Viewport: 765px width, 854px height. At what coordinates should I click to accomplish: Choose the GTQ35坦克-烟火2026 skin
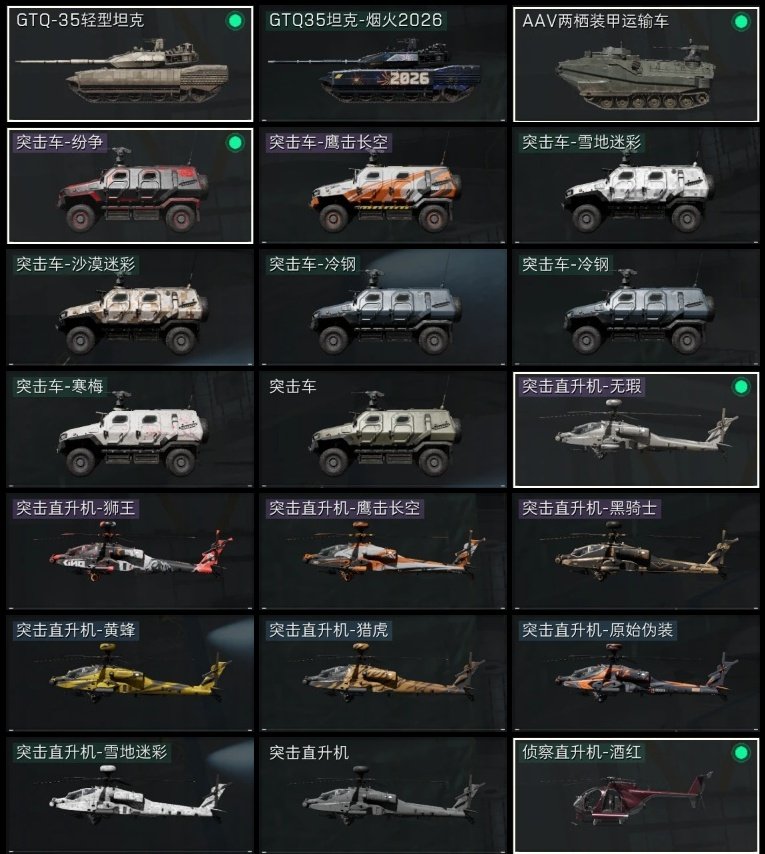coord(383,64)
